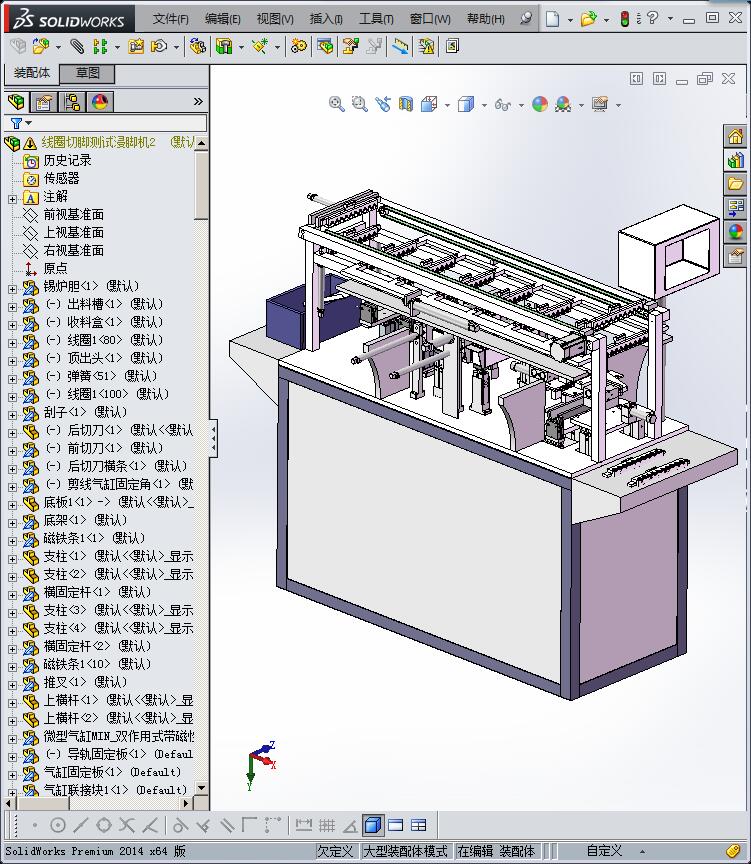Click the rebuild traffic light icon
751x864 pixels.
click(x=624, y=19)
